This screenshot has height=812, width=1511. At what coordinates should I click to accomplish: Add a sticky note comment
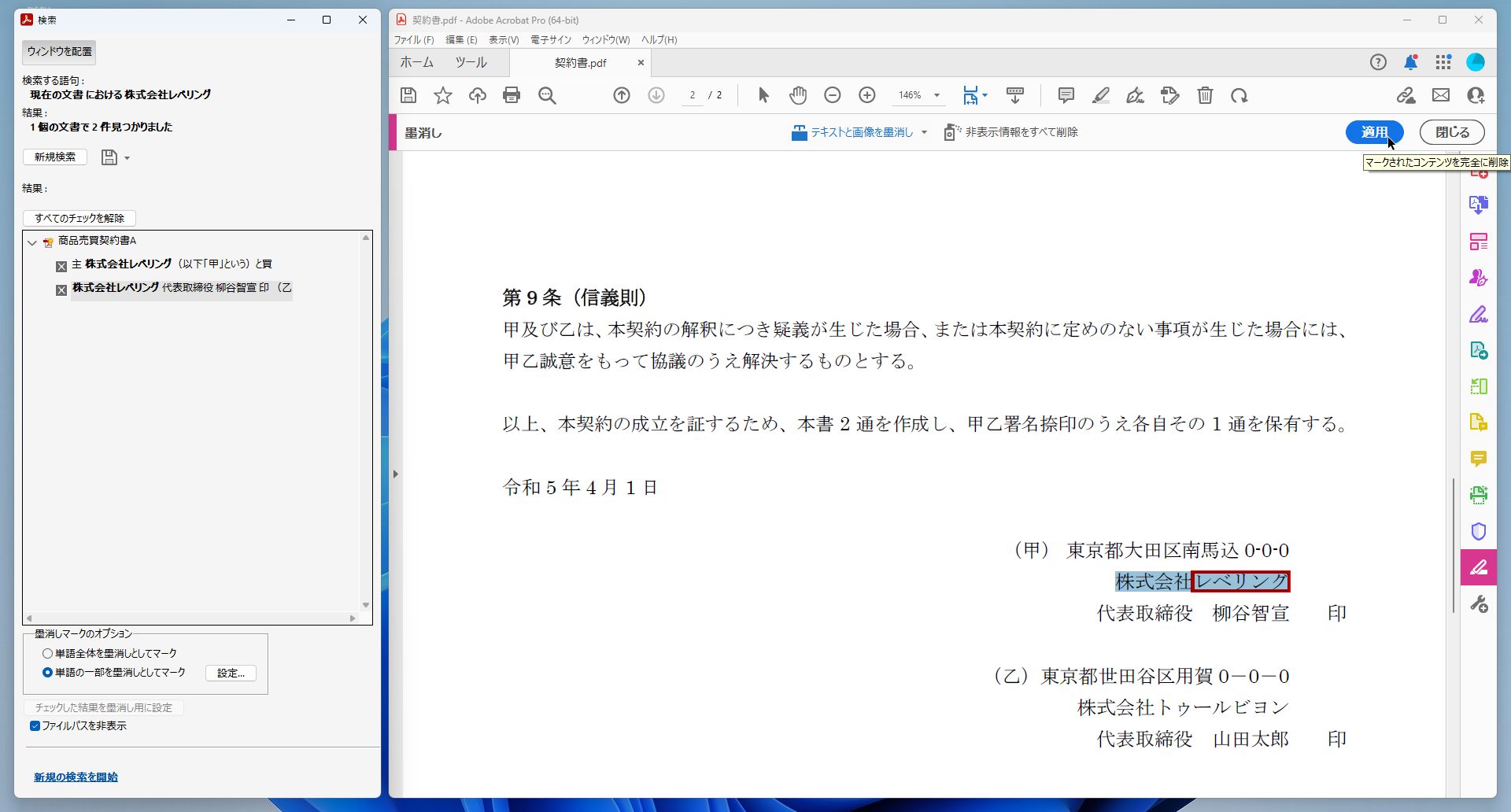click(x=1066, y=95)
